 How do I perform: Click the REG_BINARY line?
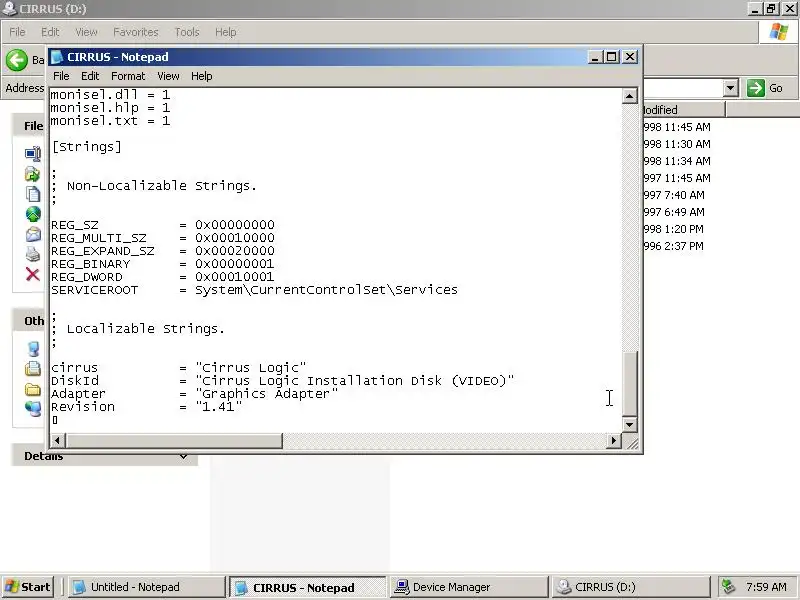click(x=163, y=264)
